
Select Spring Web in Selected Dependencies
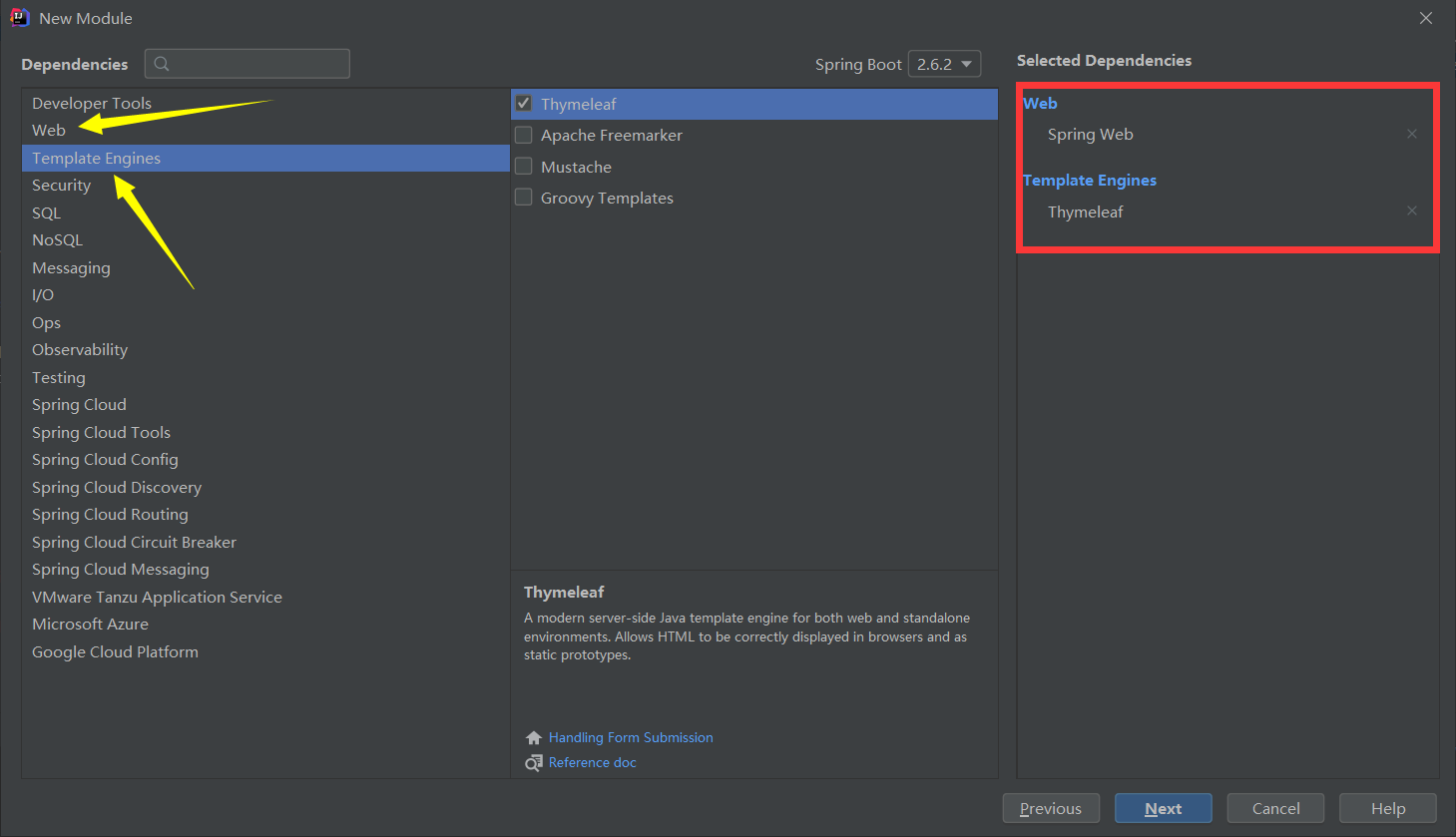1091,135
